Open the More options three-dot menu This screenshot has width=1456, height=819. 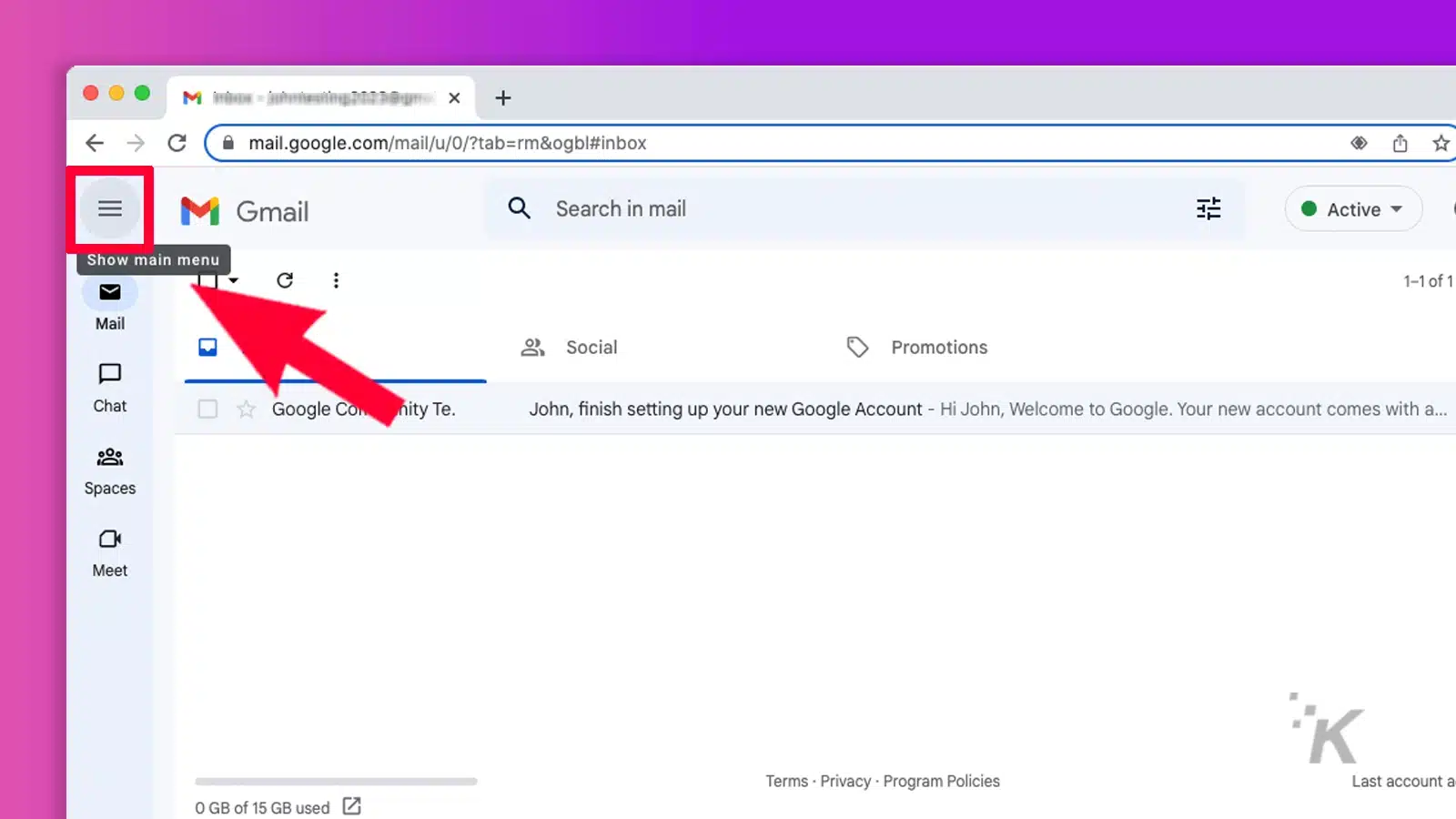tap(336, 280)
